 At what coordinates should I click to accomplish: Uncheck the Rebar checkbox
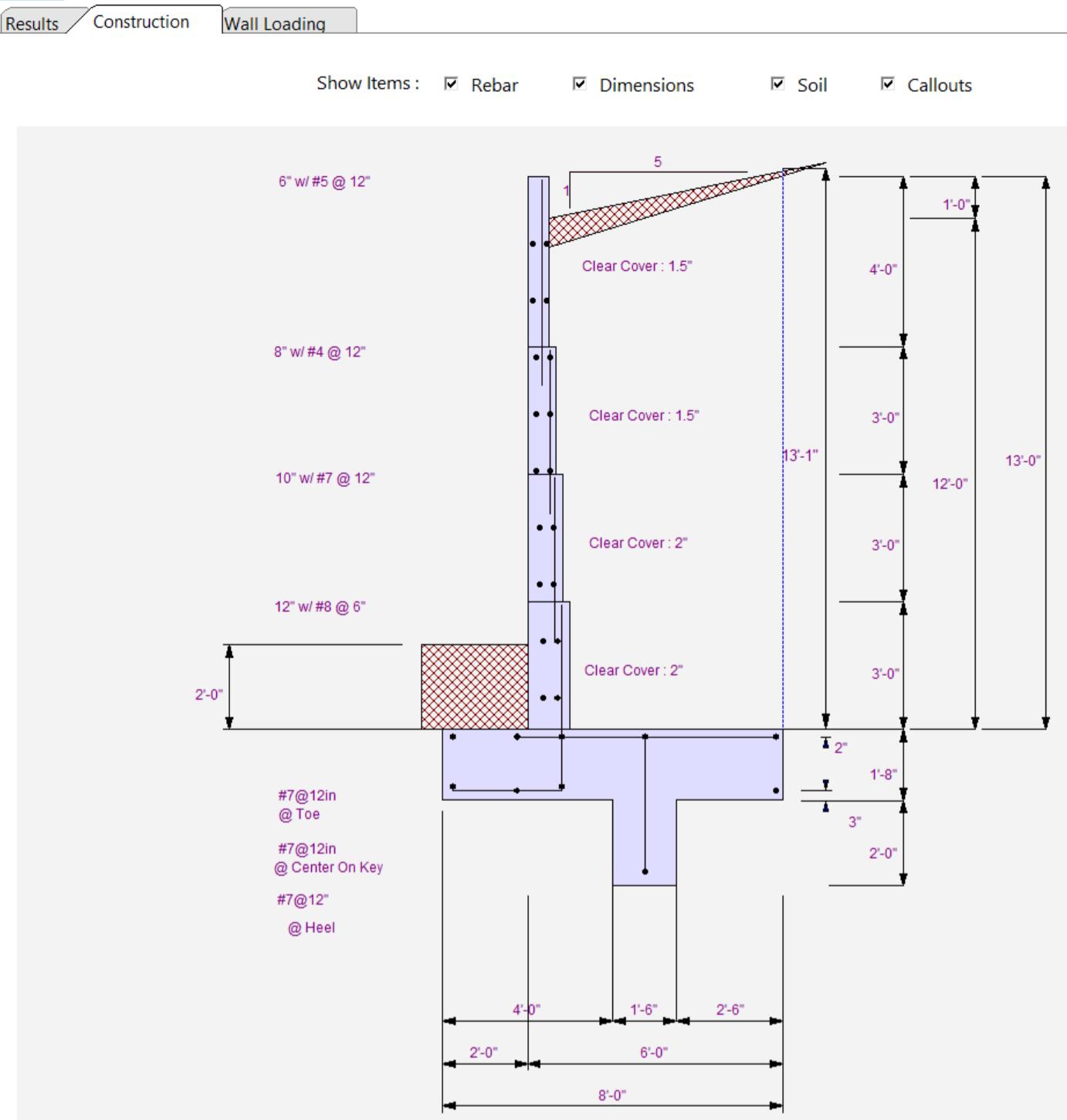[452, 84]
